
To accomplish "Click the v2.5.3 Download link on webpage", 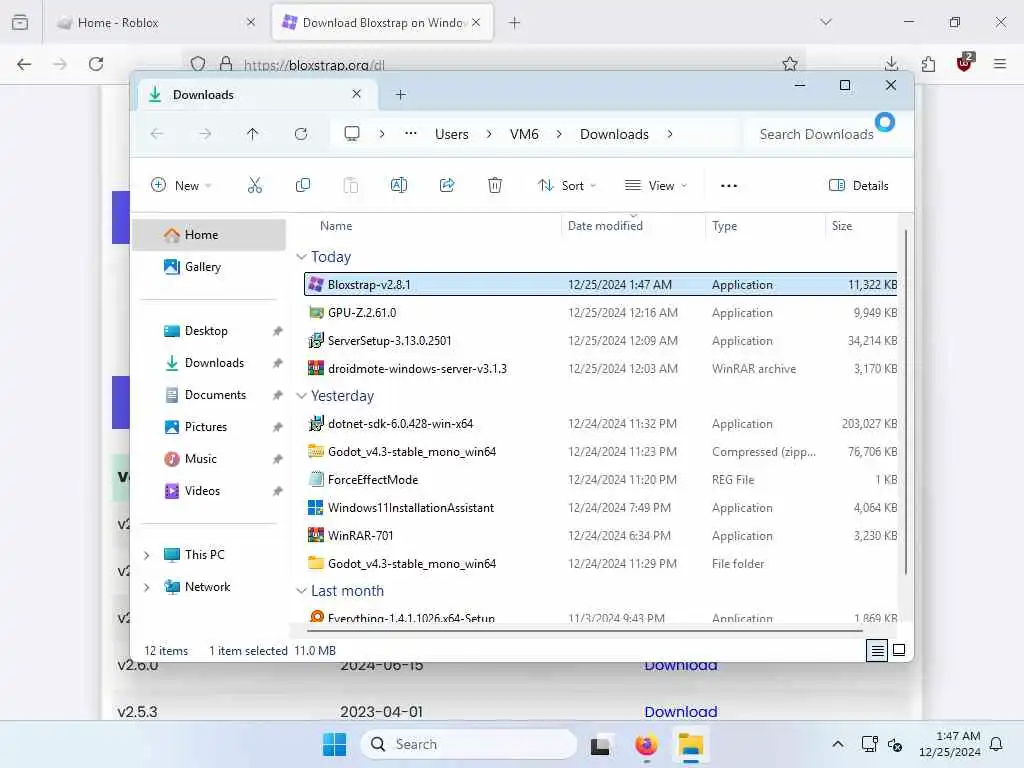I will 680,712.
